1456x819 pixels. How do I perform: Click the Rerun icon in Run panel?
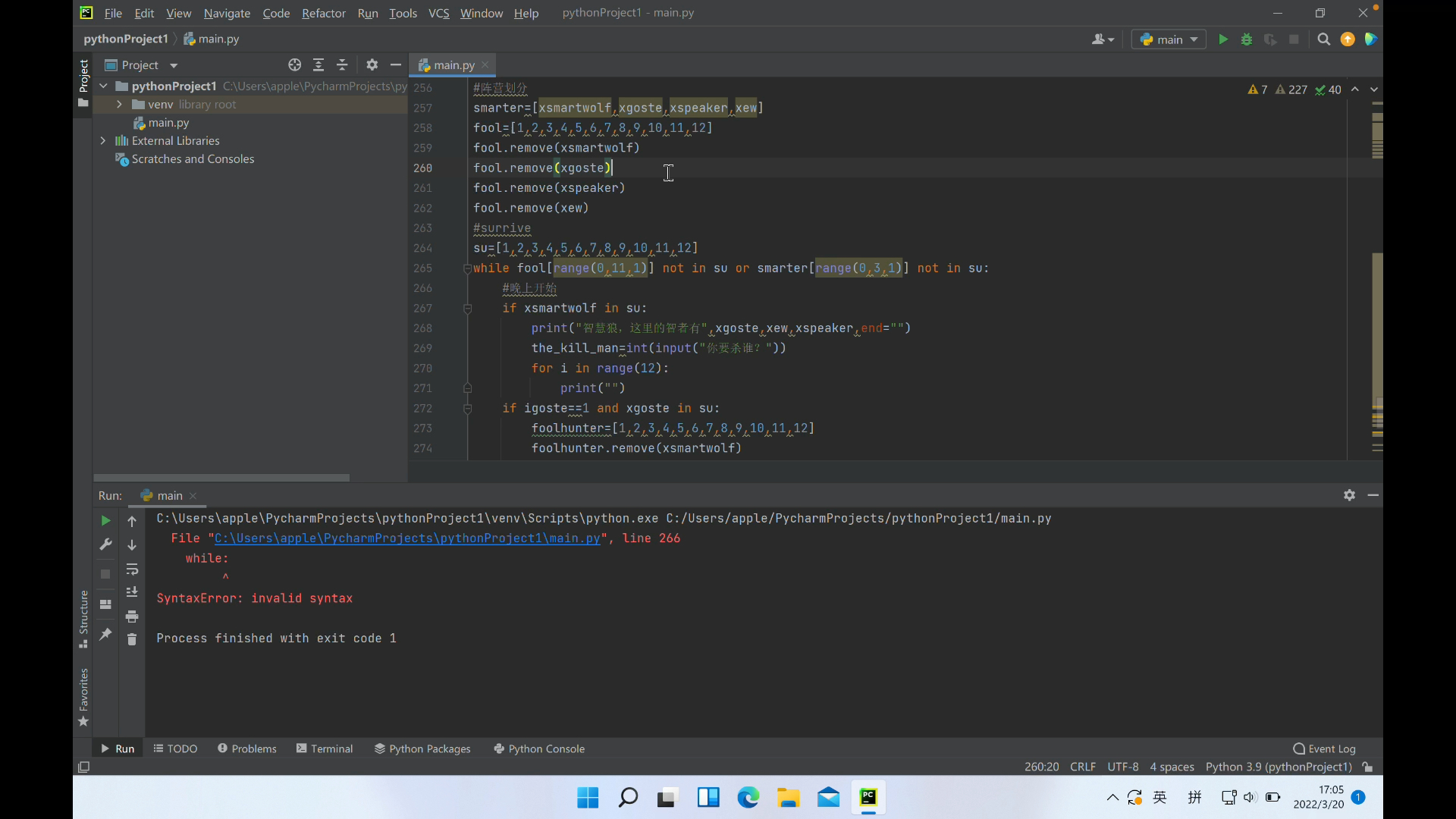click(105, 521)
